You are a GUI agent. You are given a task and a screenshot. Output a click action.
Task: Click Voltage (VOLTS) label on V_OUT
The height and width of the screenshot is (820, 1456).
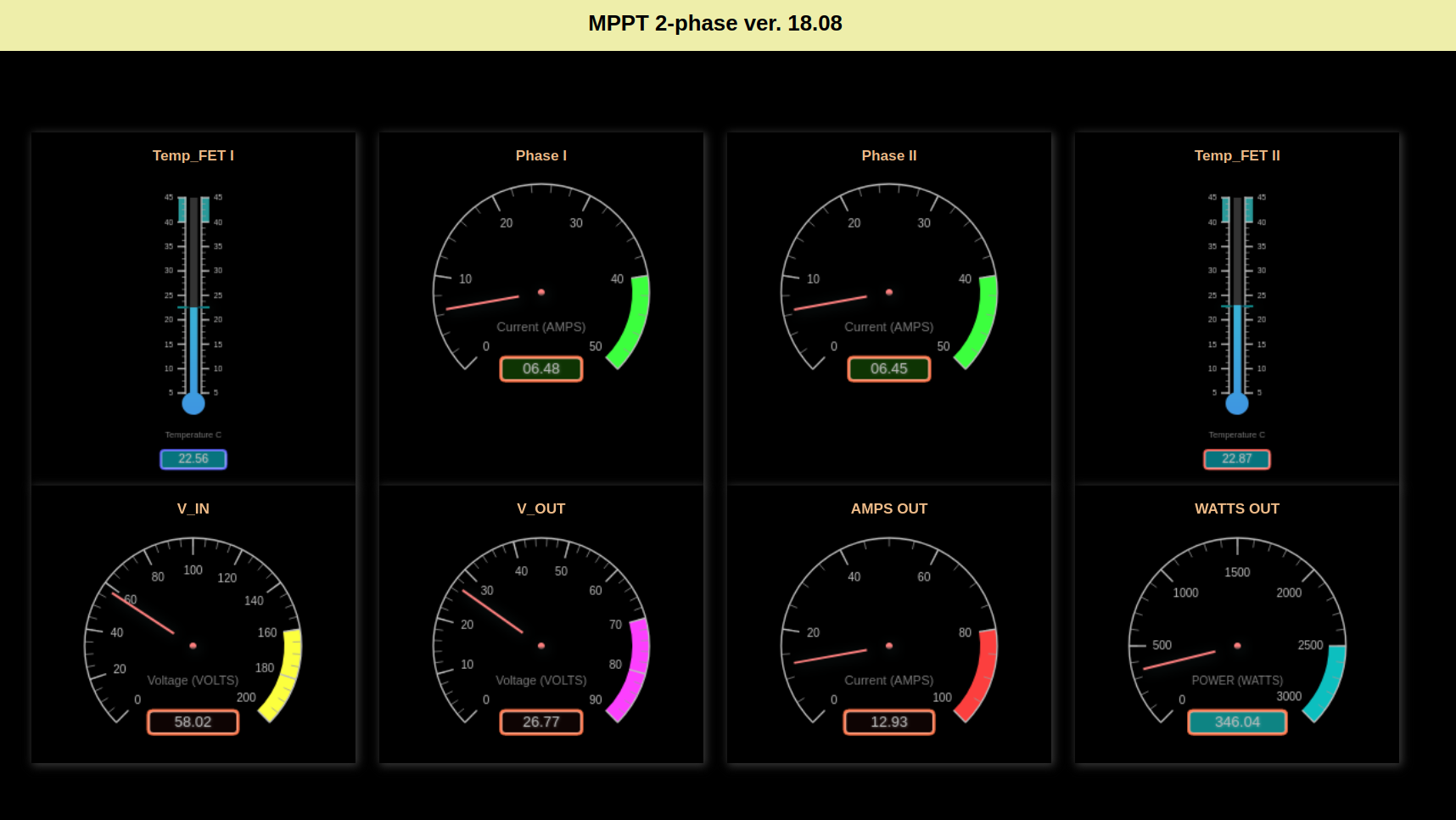point(541,681)
